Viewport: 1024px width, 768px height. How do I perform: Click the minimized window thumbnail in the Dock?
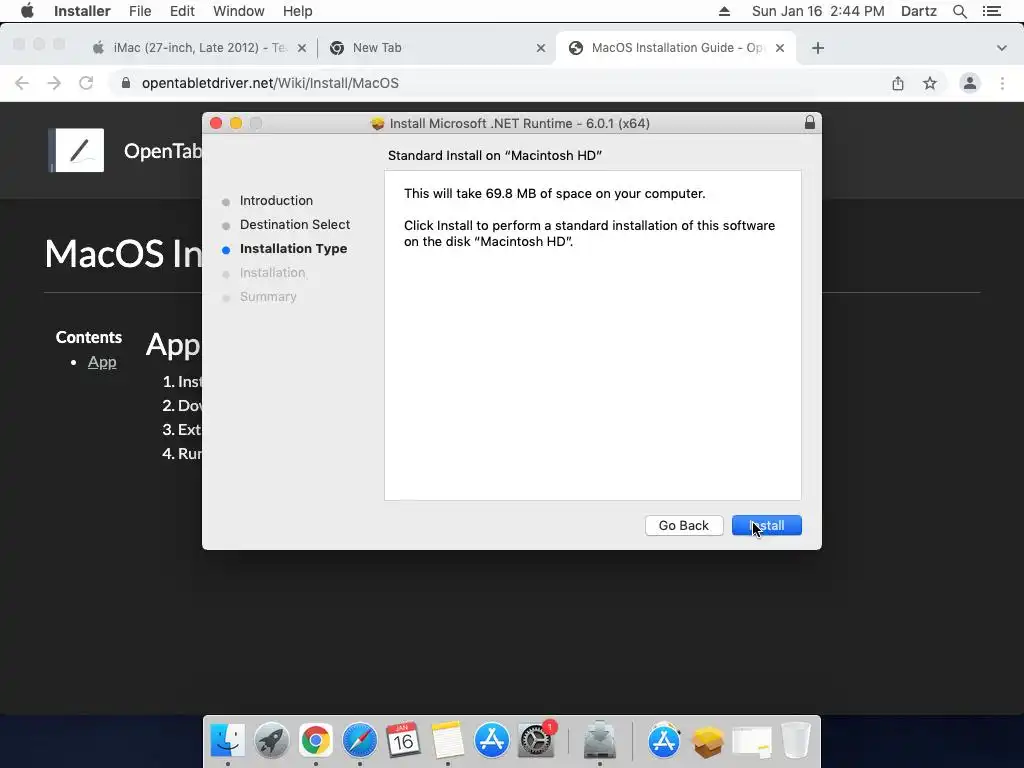point(752,742)
